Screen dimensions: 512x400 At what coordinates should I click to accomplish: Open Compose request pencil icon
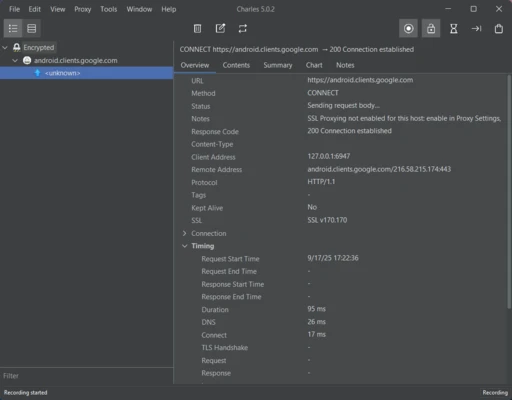coord(220,28)
